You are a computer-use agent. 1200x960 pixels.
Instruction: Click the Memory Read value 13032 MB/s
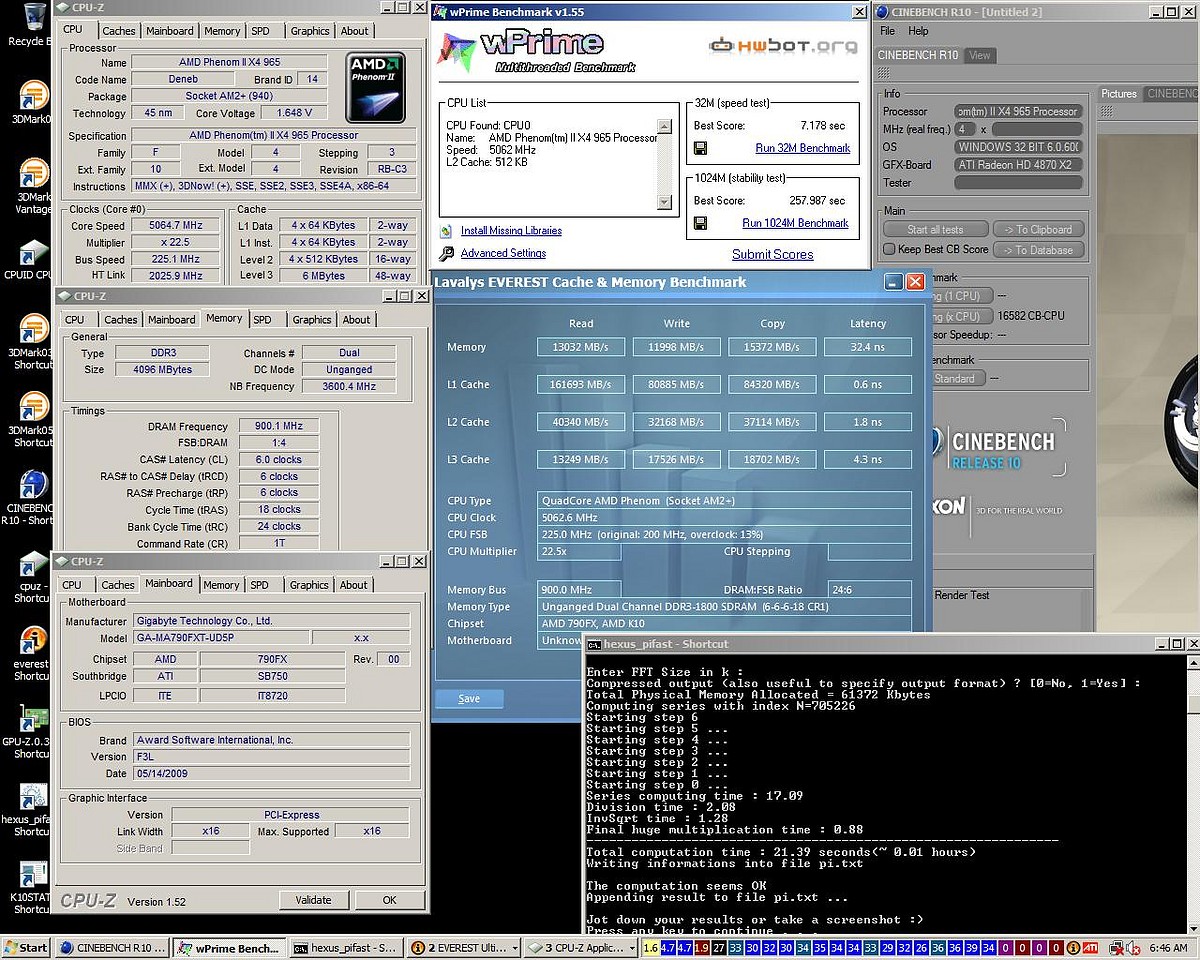[581, 347]
